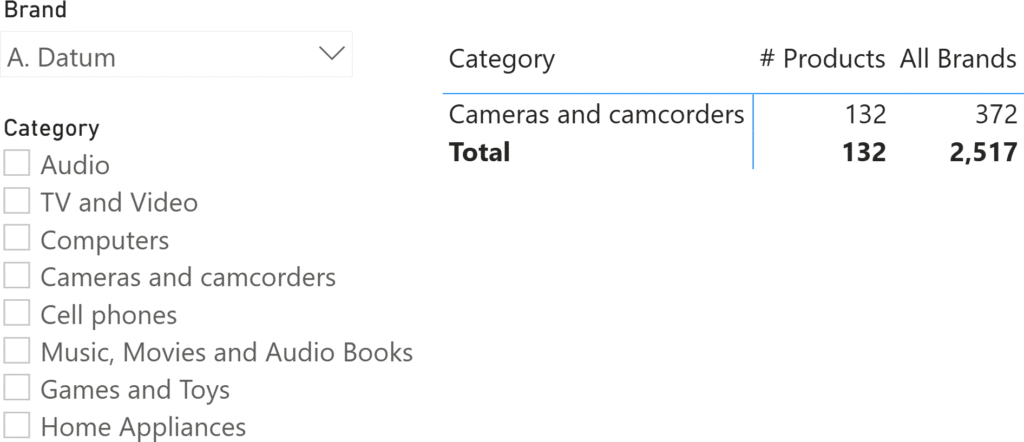Toggle the Cell phones checkbox
This screenshot has width=1024, height=442.
click(x=17, y=314)
